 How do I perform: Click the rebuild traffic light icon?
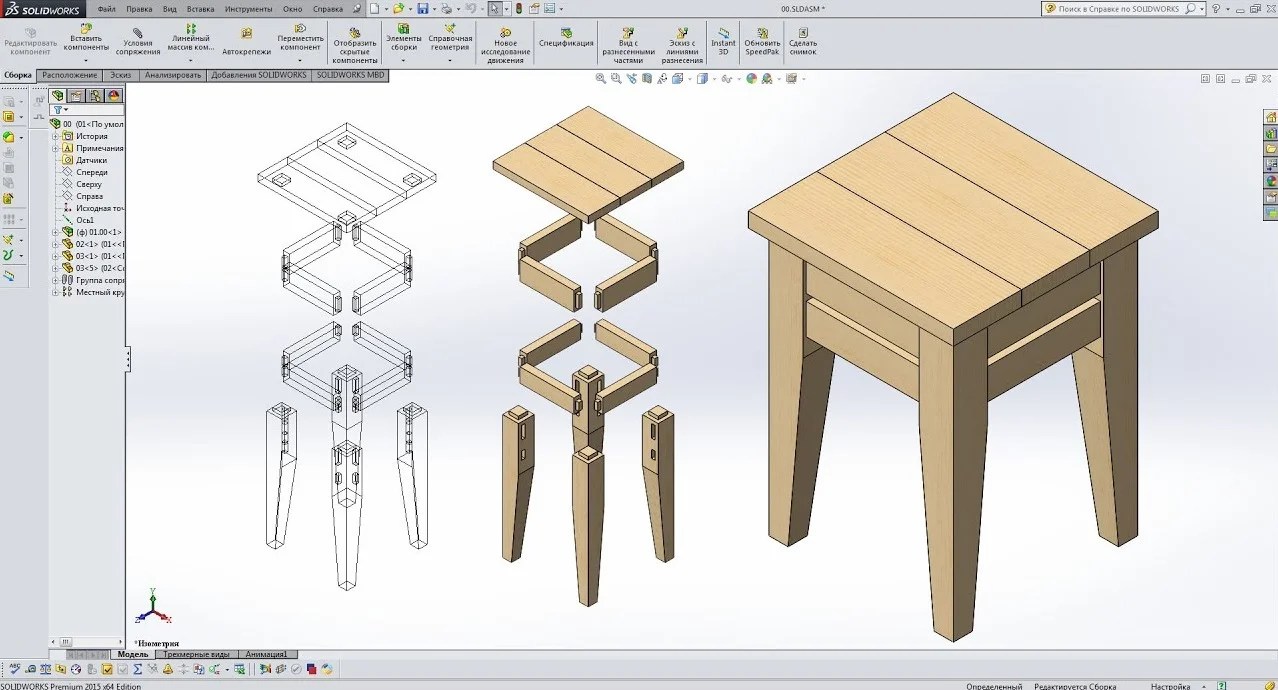coord(518,9)
